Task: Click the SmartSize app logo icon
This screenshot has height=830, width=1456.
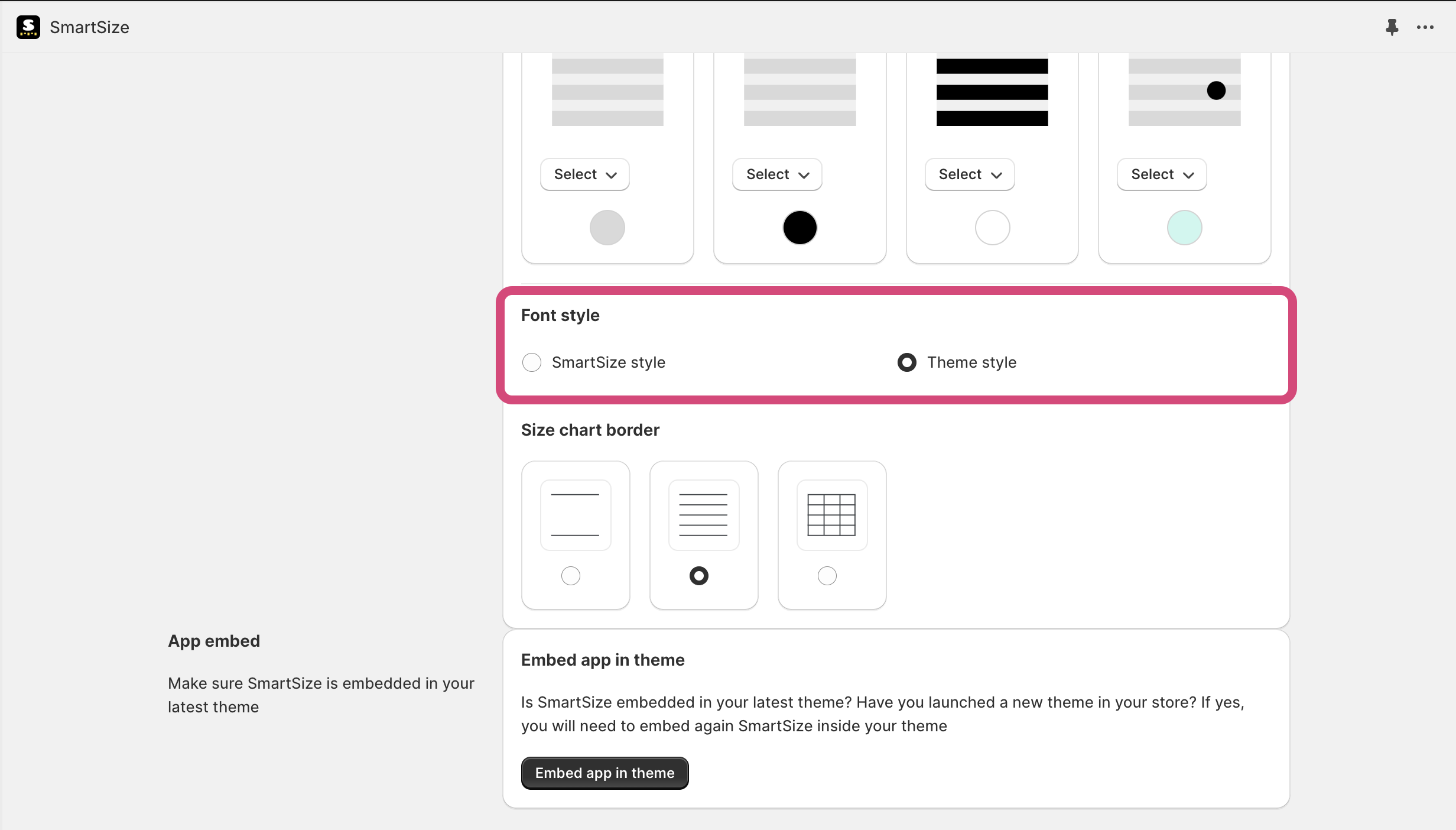Action: point(28,27)
